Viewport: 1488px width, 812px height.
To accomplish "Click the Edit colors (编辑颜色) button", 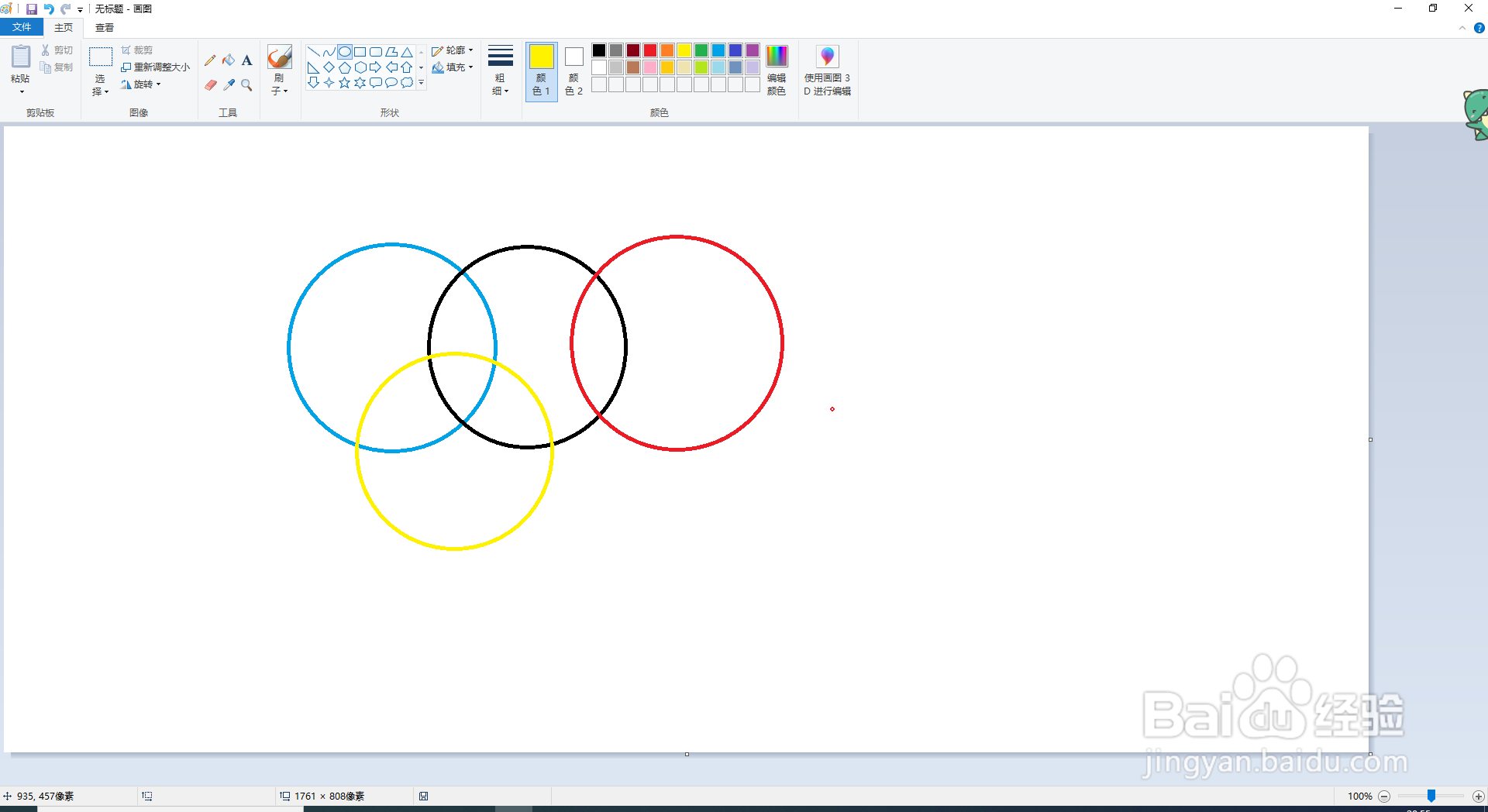I will (x=777, y=71).
